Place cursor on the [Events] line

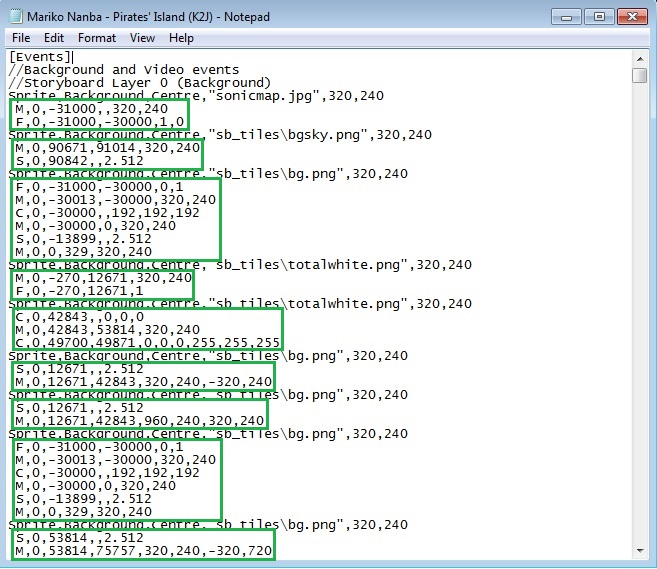pos(40,57)
